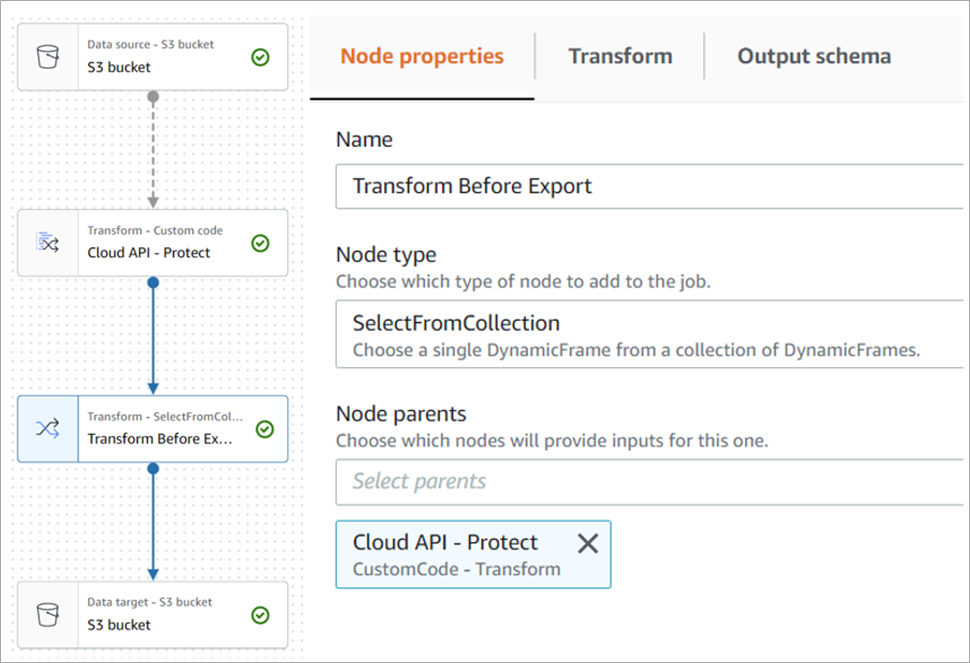Remove Cloud API - Protect parent with X
Viewport: 970px width, 663px height.
pos(588,543)
